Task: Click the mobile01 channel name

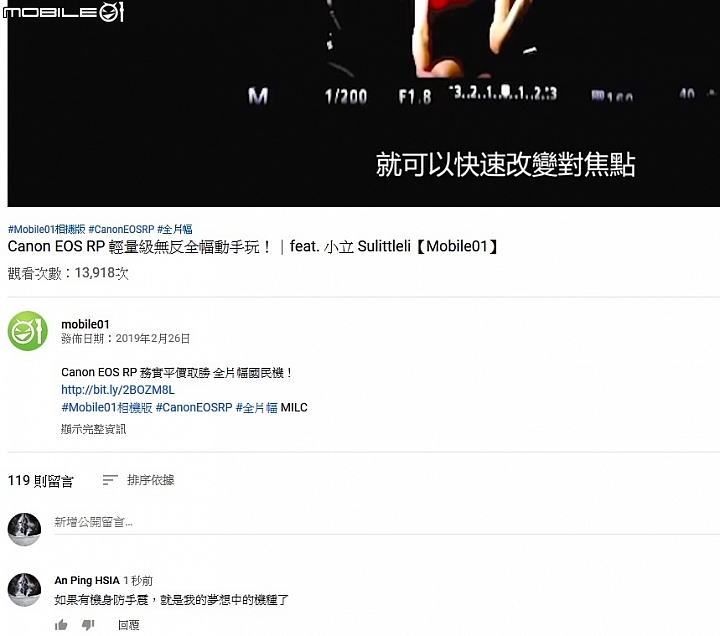Action: [85, 324]
